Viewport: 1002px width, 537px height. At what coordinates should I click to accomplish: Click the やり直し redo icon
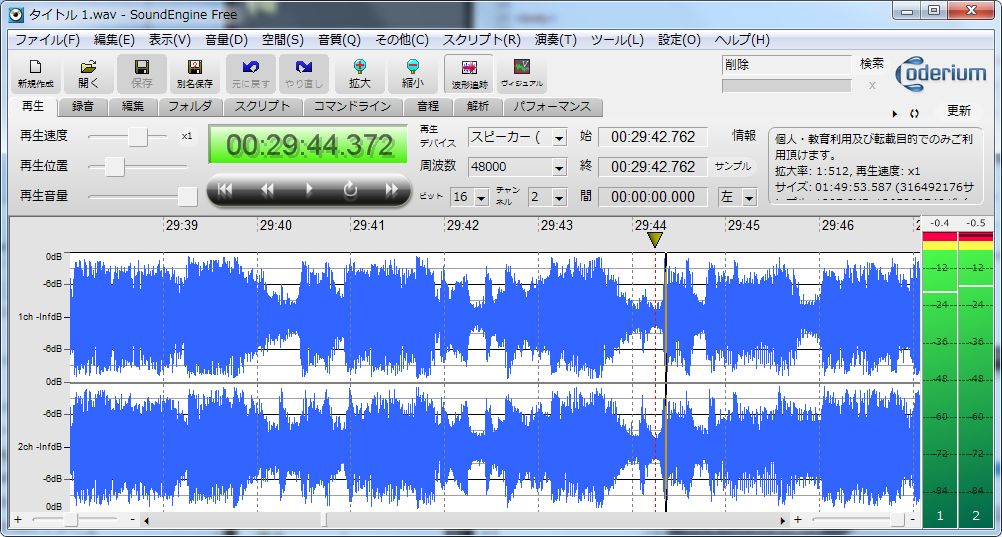[x=304, y=74]
